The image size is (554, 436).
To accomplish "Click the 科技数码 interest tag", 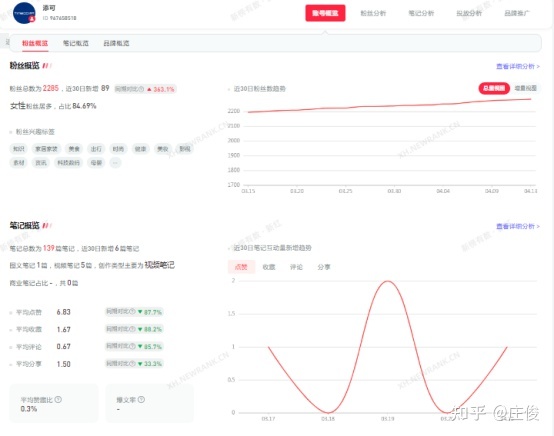I will pos(69,163).
